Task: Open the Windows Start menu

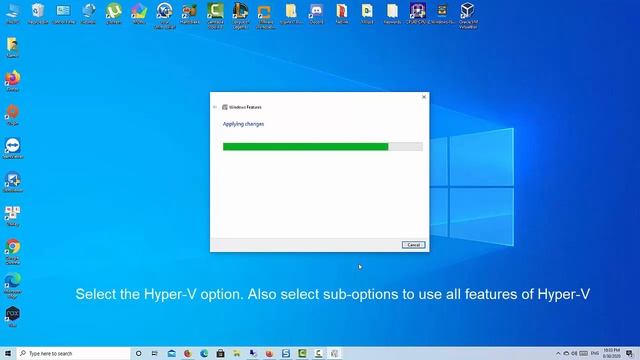Action: click(x=8, y=353)
